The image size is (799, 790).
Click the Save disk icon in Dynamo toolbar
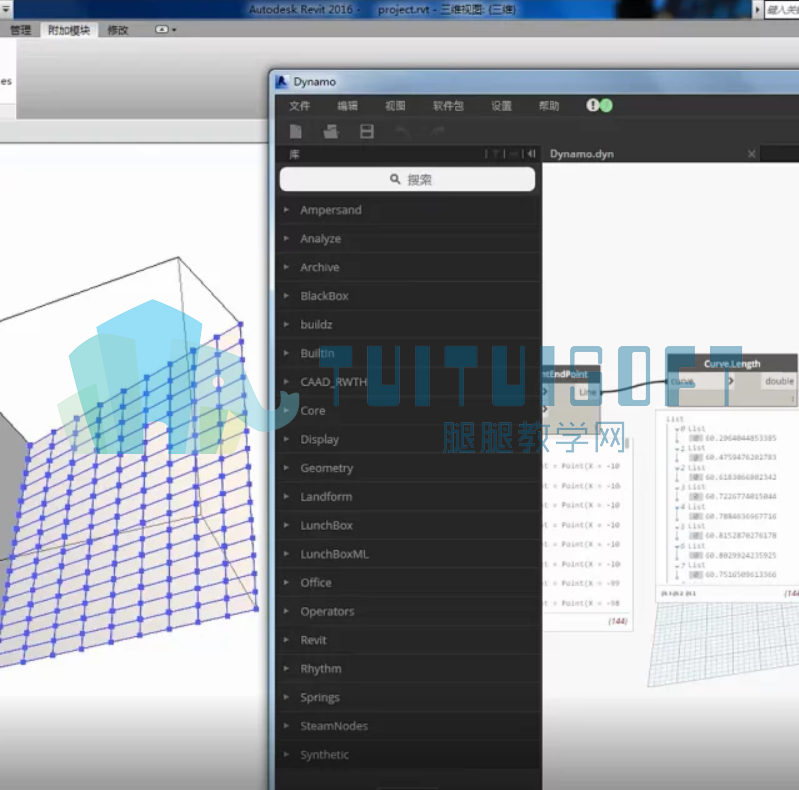point(367,131)
